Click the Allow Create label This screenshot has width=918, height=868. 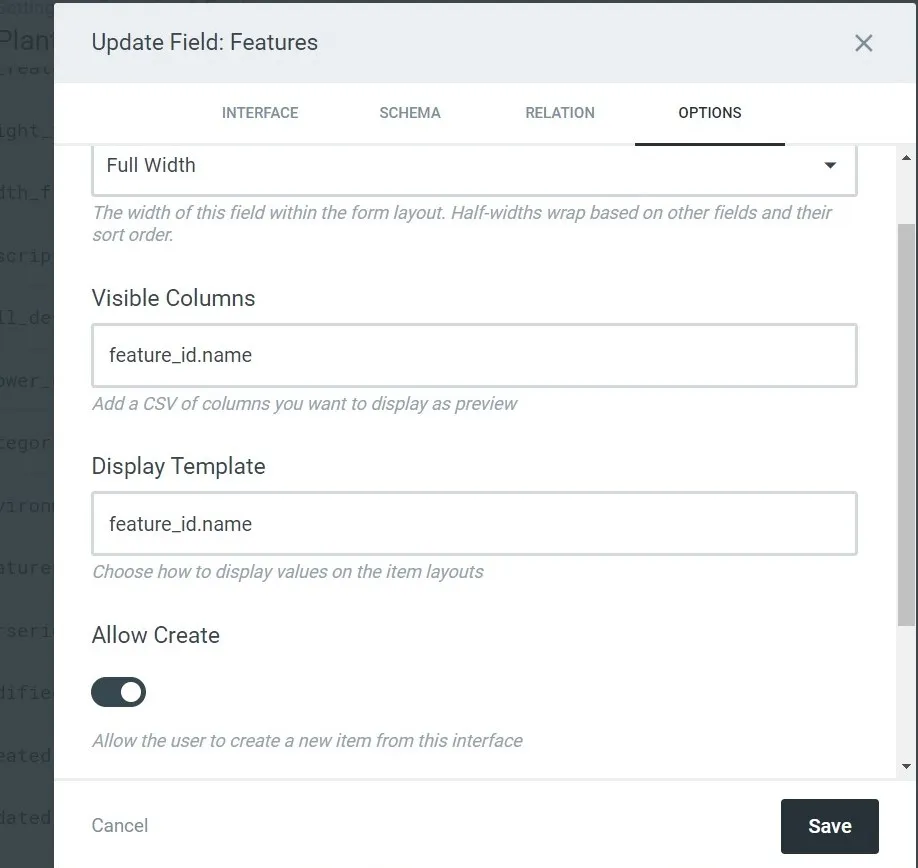[156, 635]
